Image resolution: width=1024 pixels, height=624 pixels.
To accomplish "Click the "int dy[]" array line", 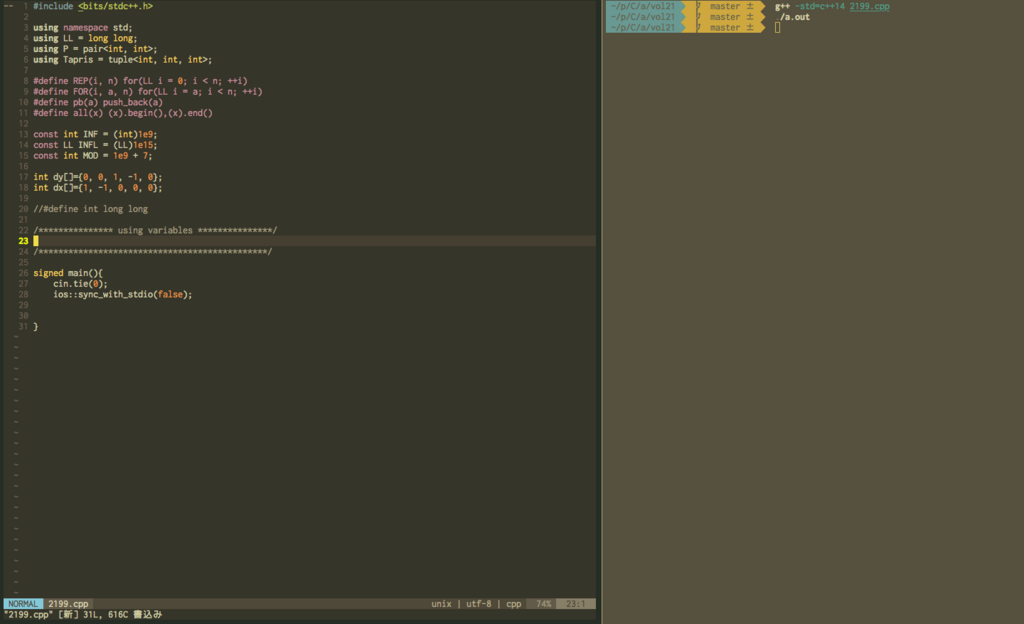I will (x=98, y=177).
